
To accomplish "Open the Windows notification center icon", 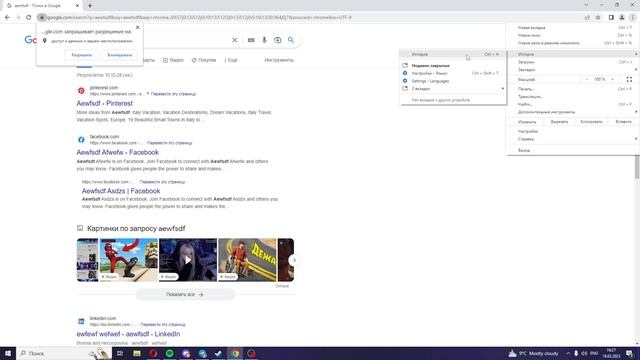I will click(x=629, y=353).
